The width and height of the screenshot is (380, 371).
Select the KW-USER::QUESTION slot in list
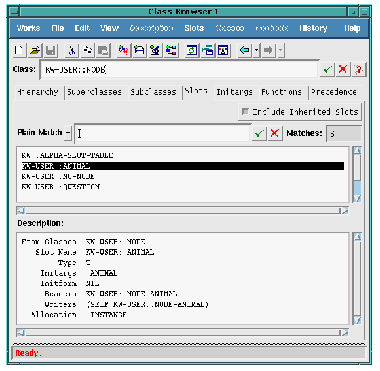coord(60,187)
